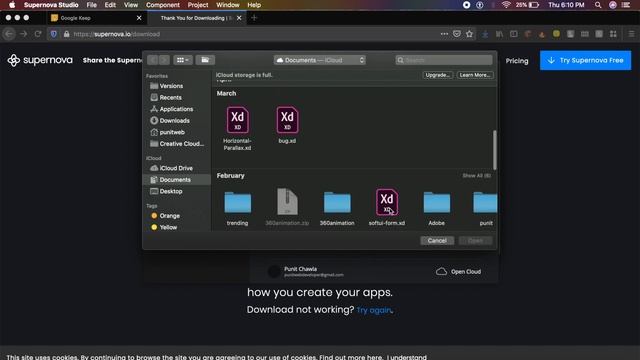640x360 pixels.
Task: Open the Notification Center list icon
Action: pyautogui.click(x=626, y=5)
